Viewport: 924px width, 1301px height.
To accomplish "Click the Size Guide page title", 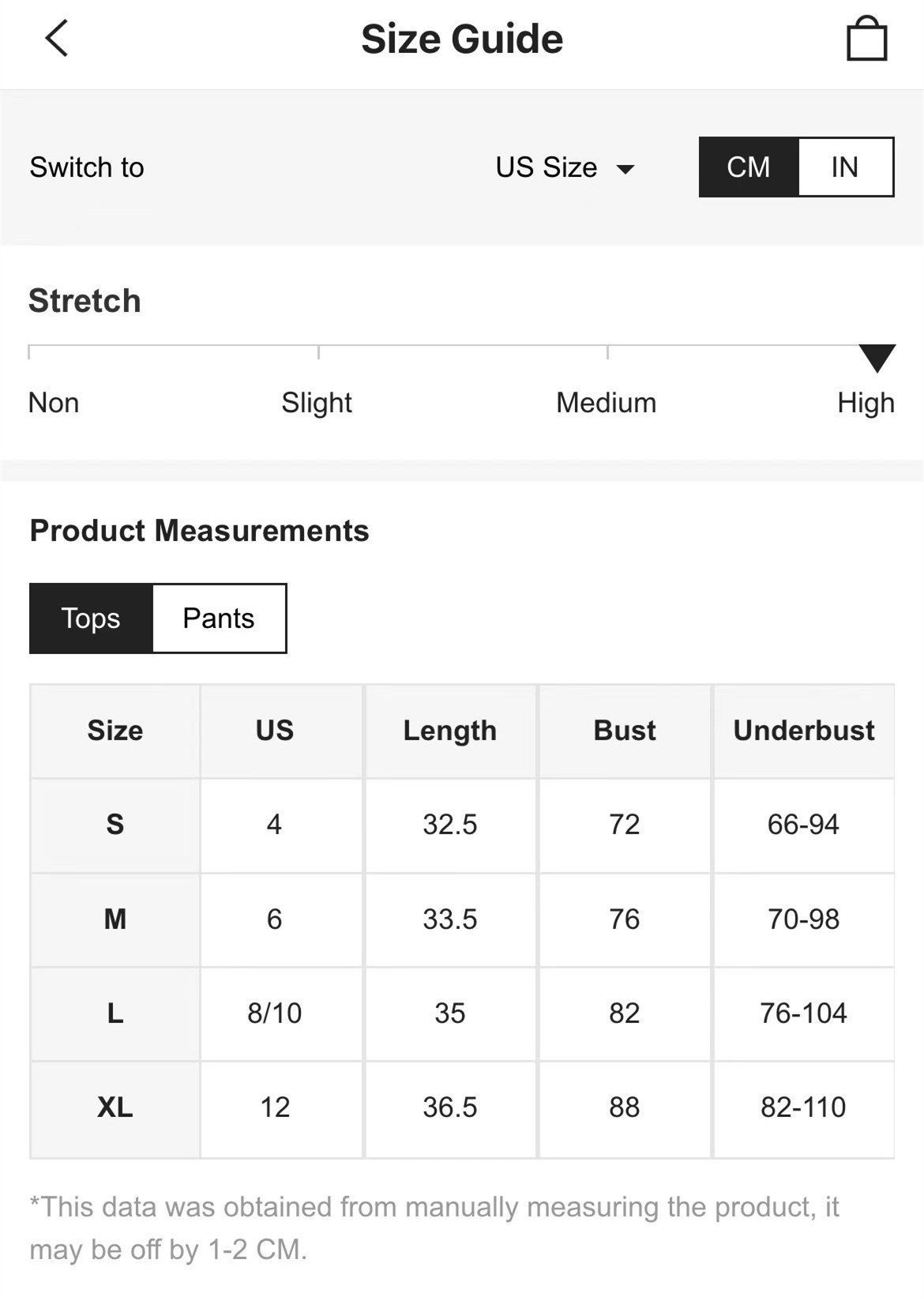I will (462, 39).
